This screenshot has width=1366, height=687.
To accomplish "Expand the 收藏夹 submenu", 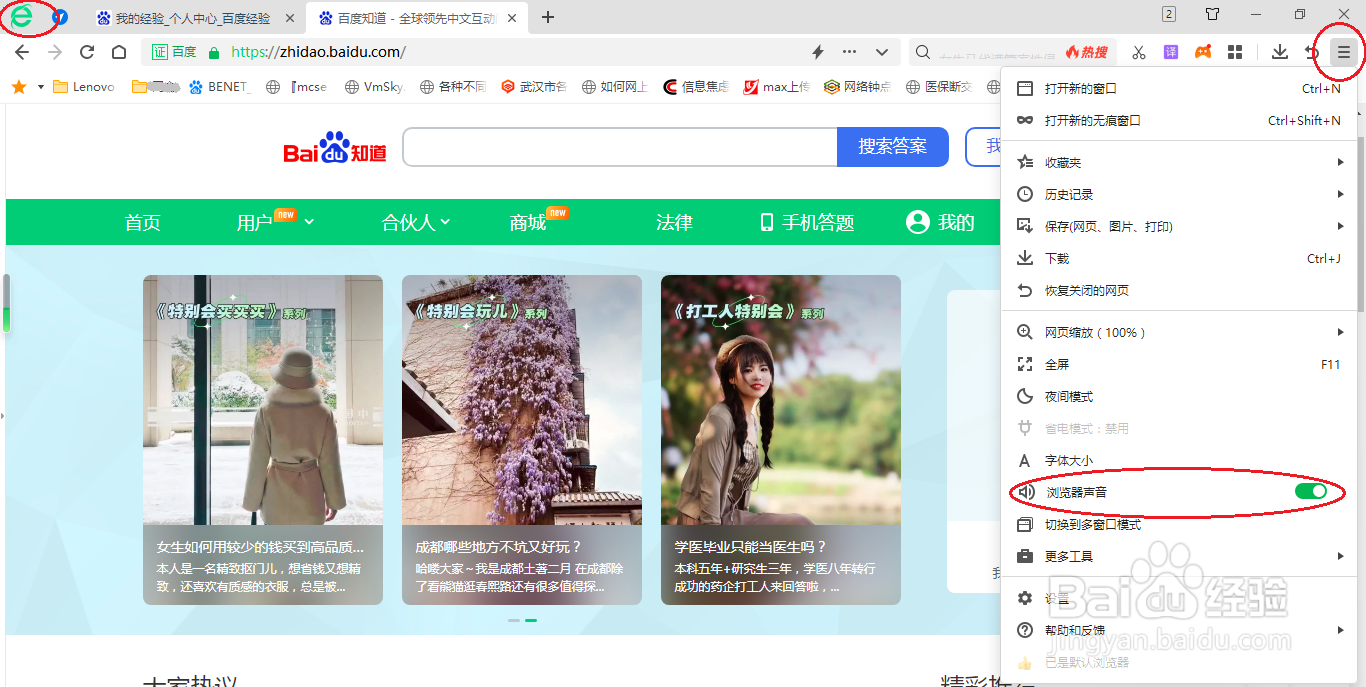I will (x=1178, y=163).
